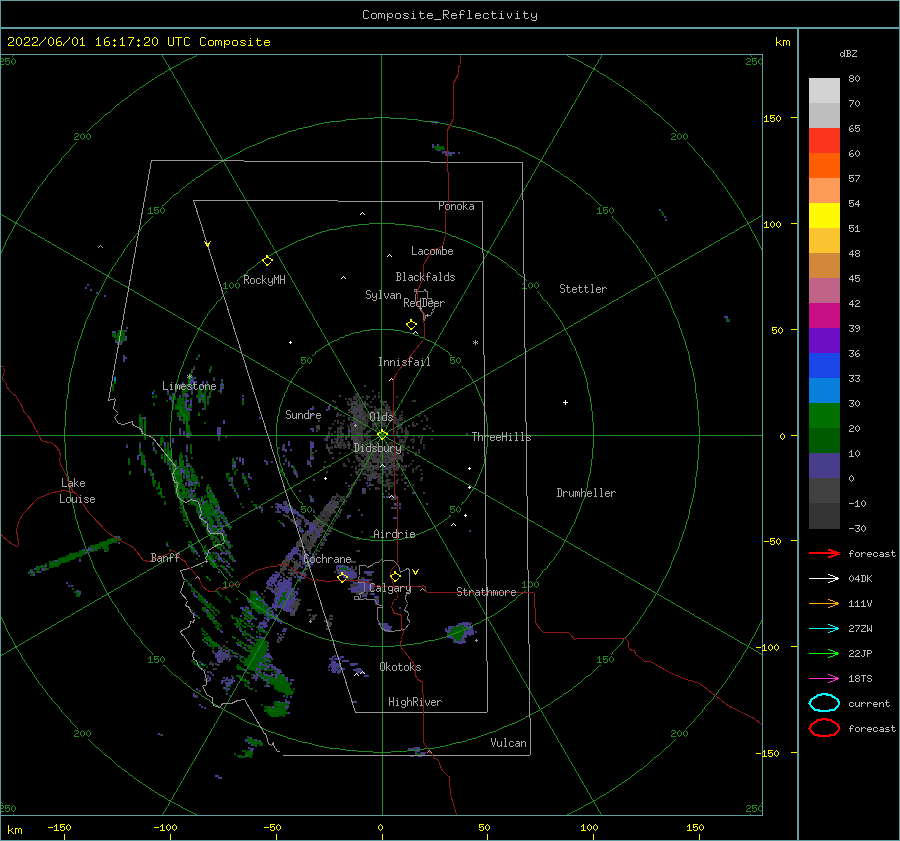This screenshot has height=841, width=900.
Task: Click the RockyMH label
Action: pyautogui.click(x=264, y=280)
